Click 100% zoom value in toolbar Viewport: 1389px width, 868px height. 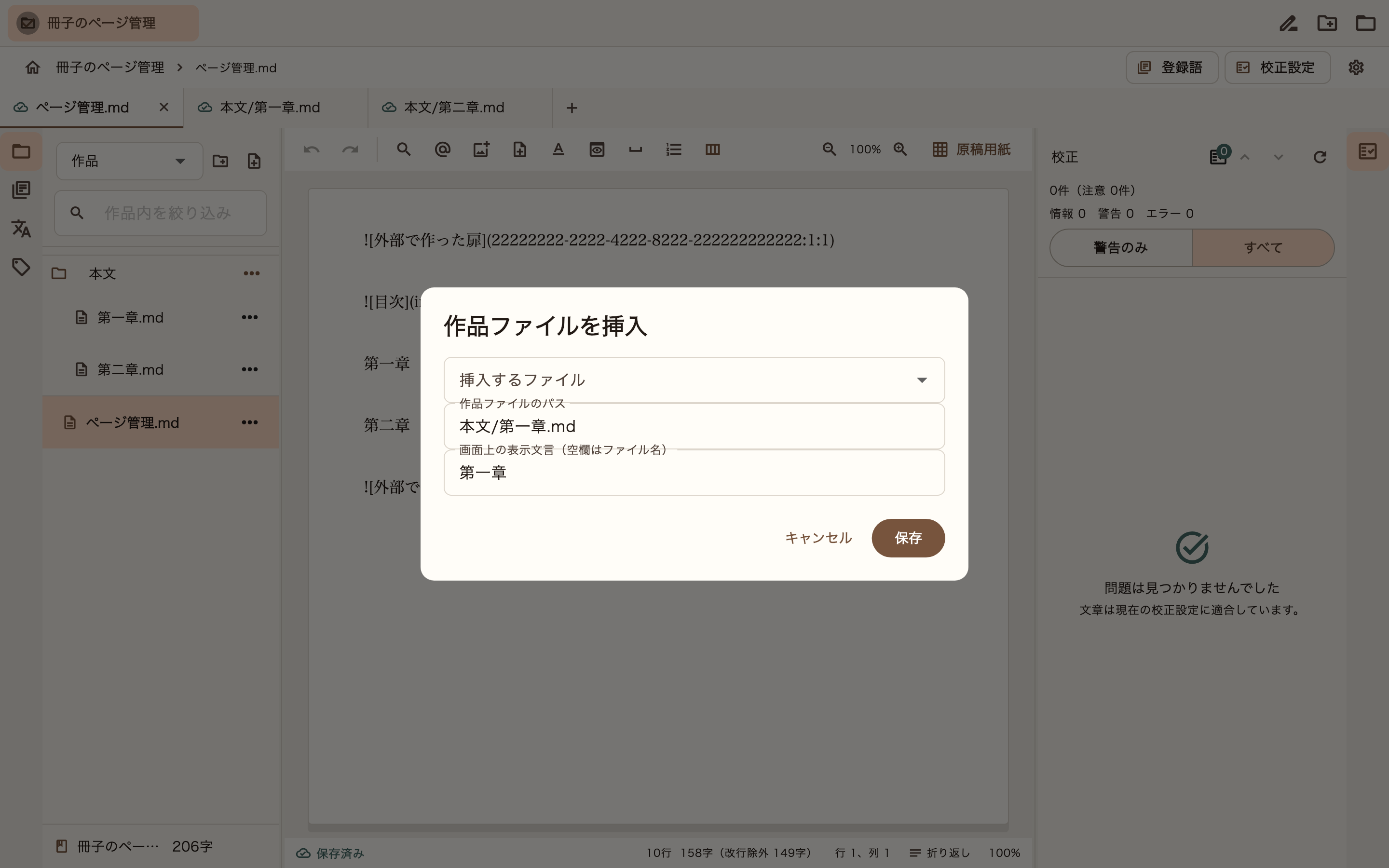(x=865, y=150)
